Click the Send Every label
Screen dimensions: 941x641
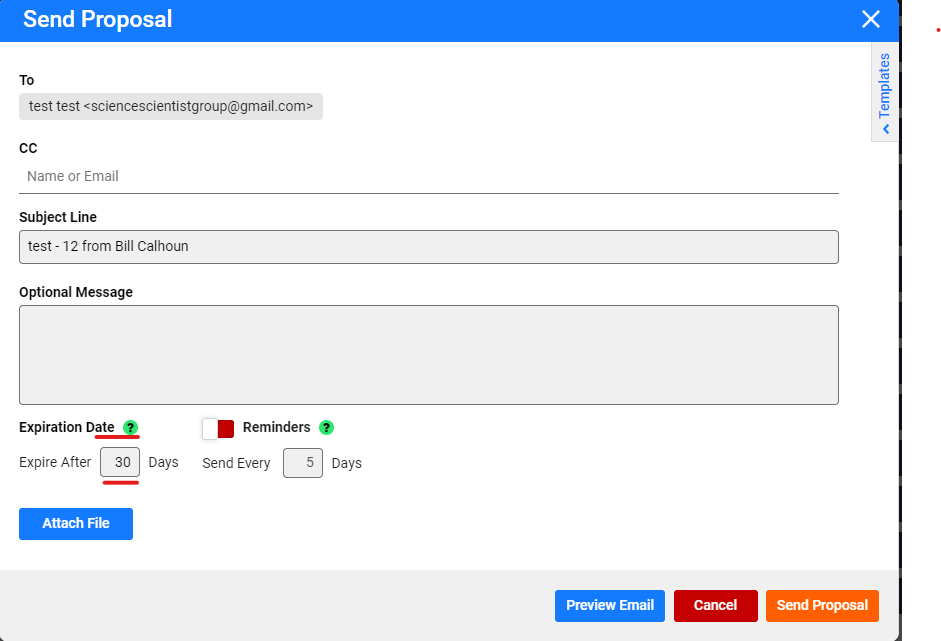(x=236, y=463)
